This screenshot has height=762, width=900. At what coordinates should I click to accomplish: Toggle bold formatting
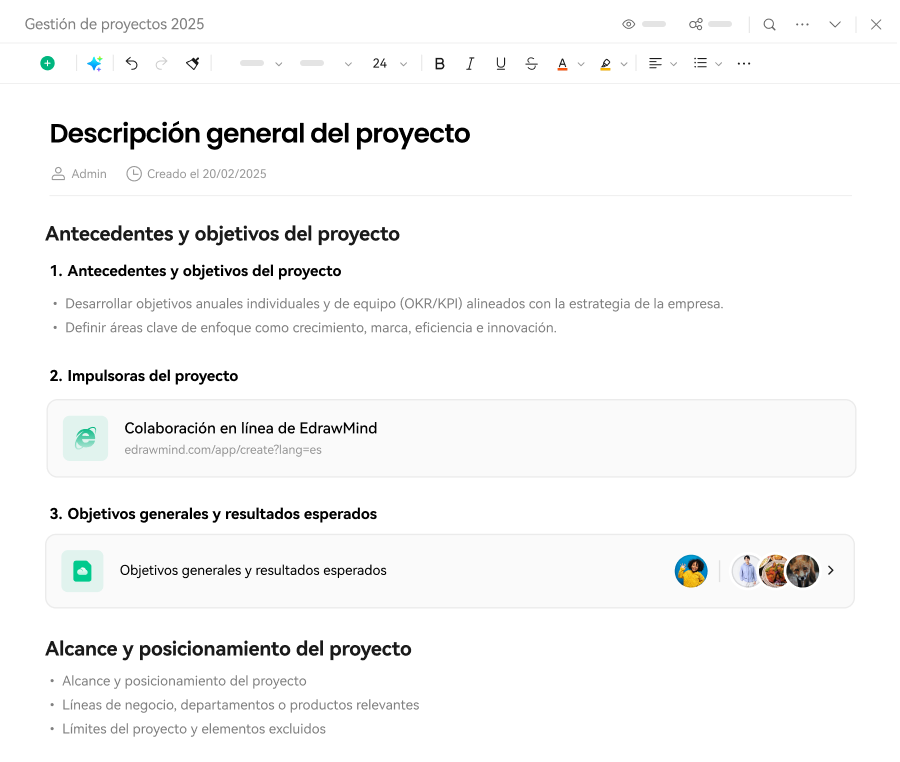[x=439, y=63]
